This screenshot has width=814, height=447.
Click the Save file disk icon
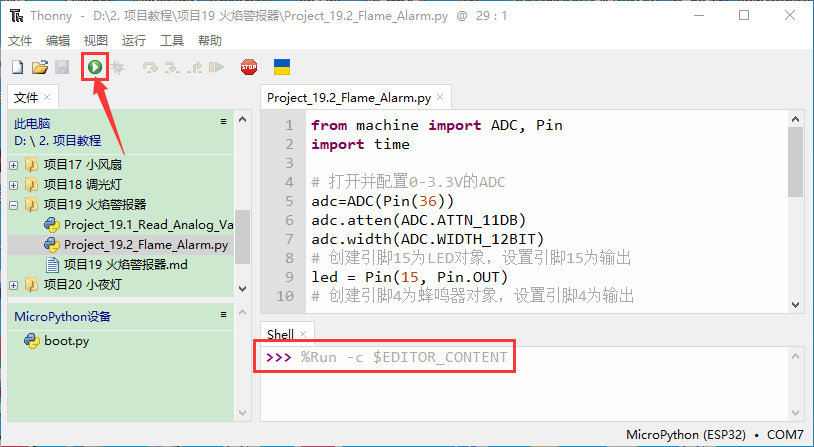(62, 67)
